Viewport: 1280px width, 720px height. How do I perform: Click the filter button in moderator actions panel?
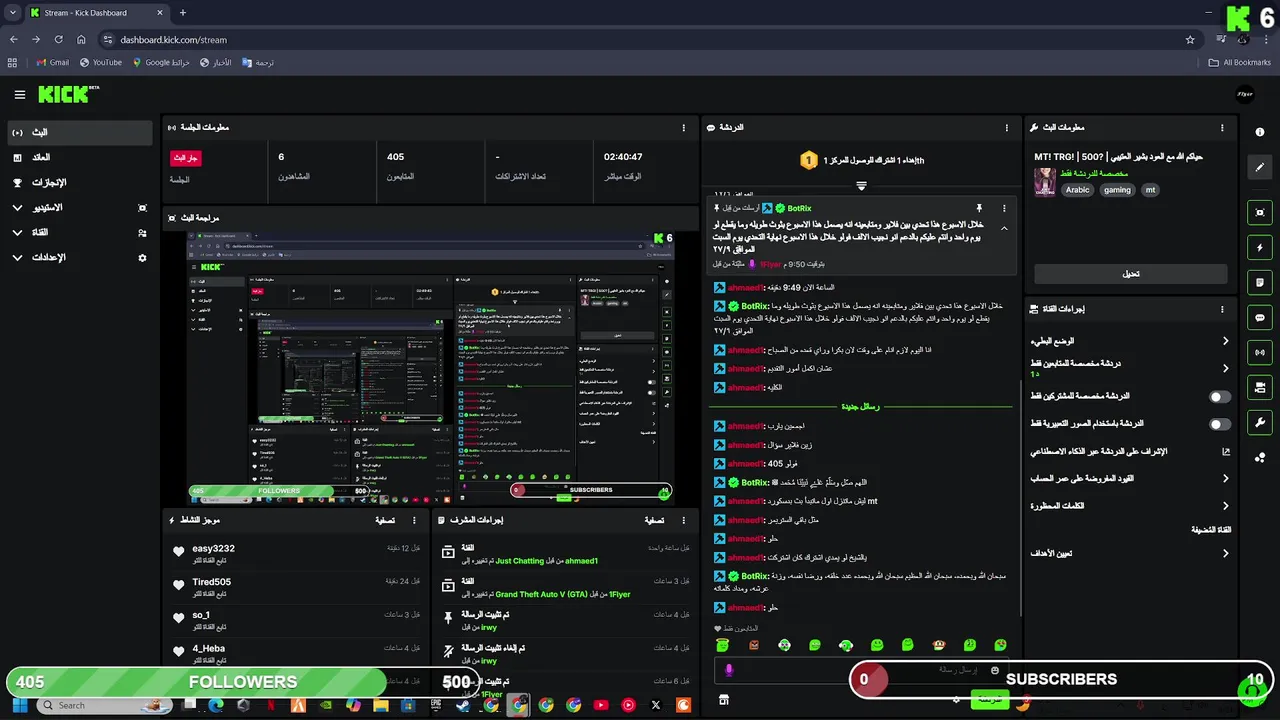654,520
